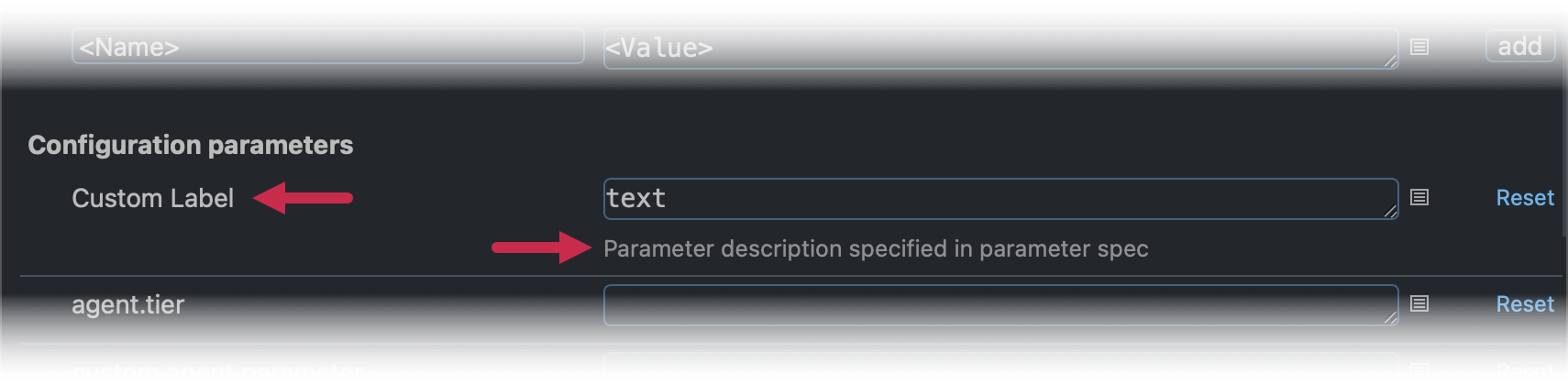The width and height of the screenshot is (1568, 385).
Task: Reset the Custom Label parameter
Action: (x=1525, y=198)
